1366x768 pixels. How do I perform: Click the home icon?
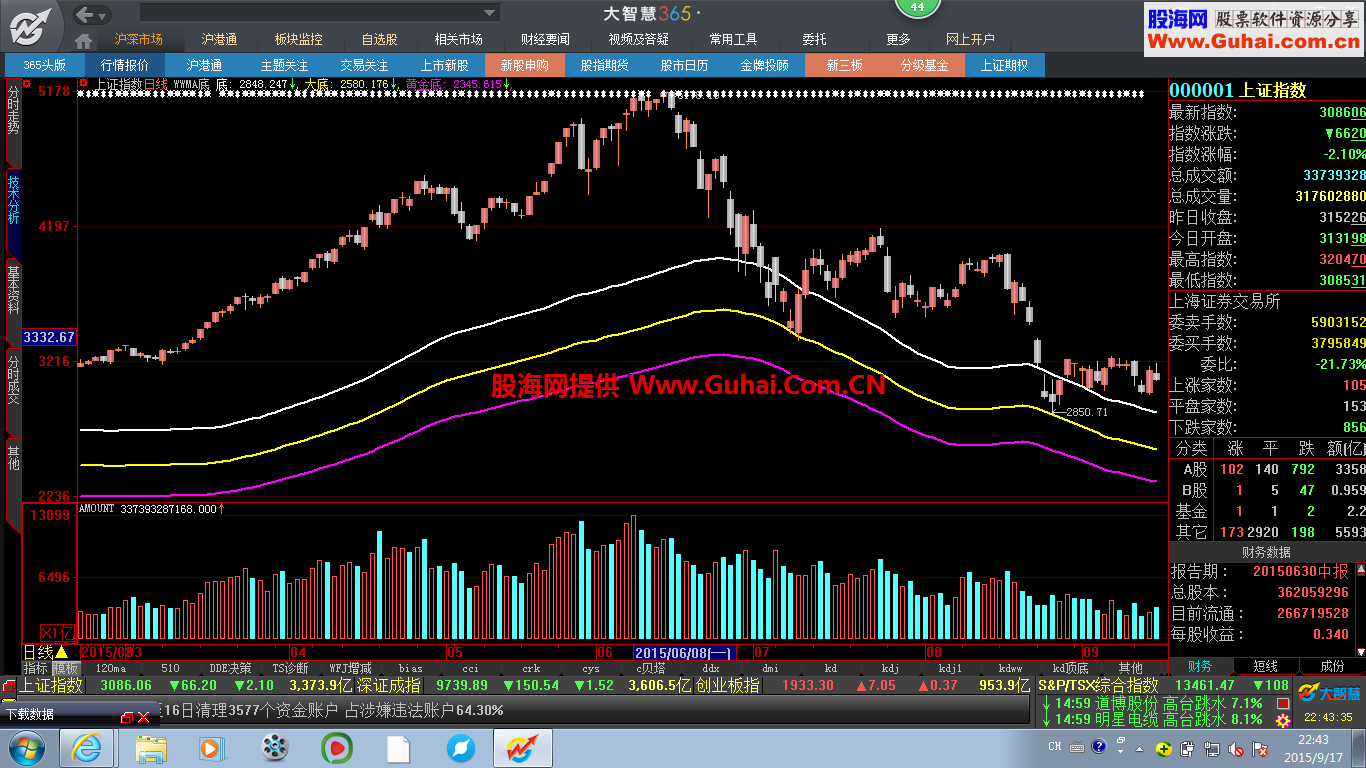(x=84, y=40)
